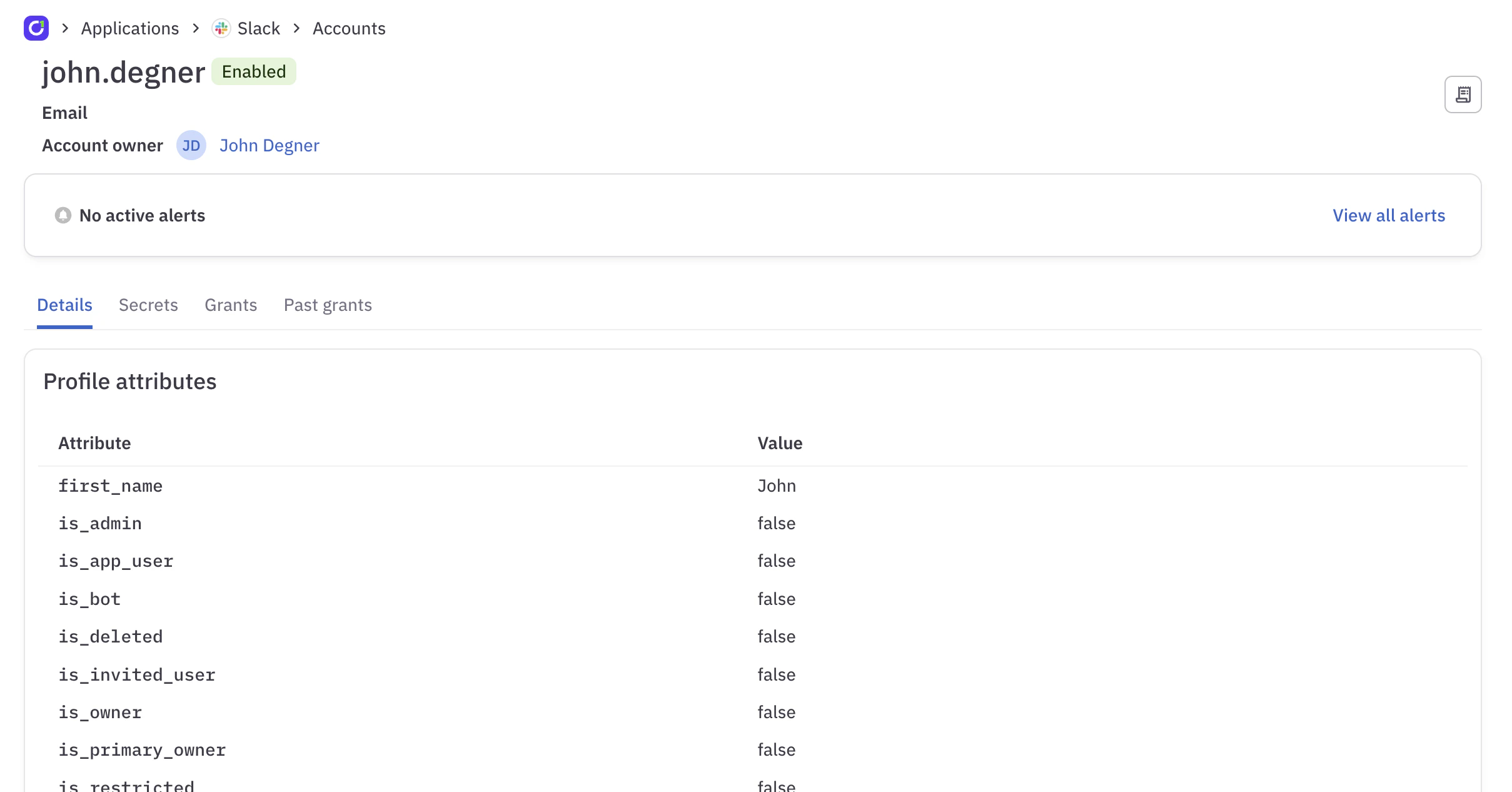Click the Attribute column header
This screenshot has width=1512, height=792.
click(x=94, y=443)
